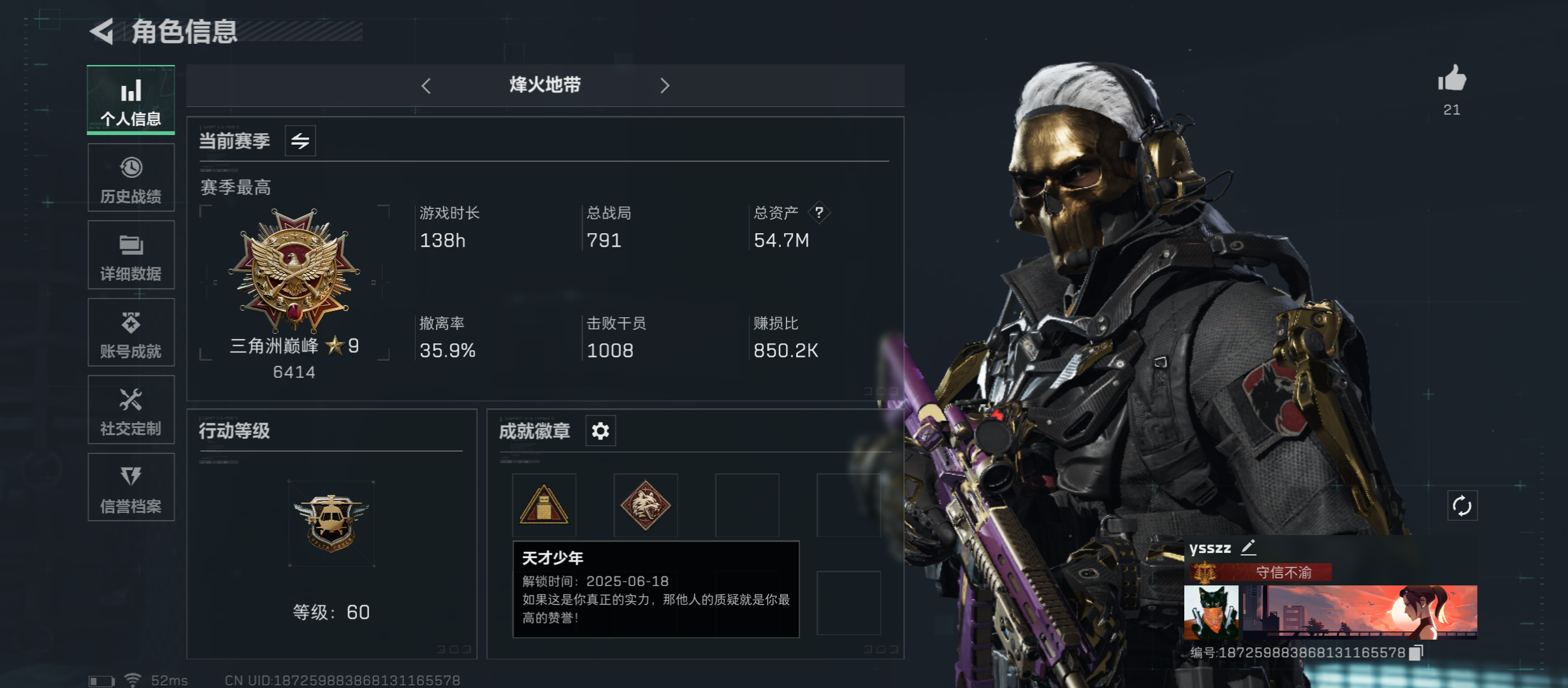1568x688 pixels.
Task: Switch to next game mode with right chevron
Action: tap(665, 86)
